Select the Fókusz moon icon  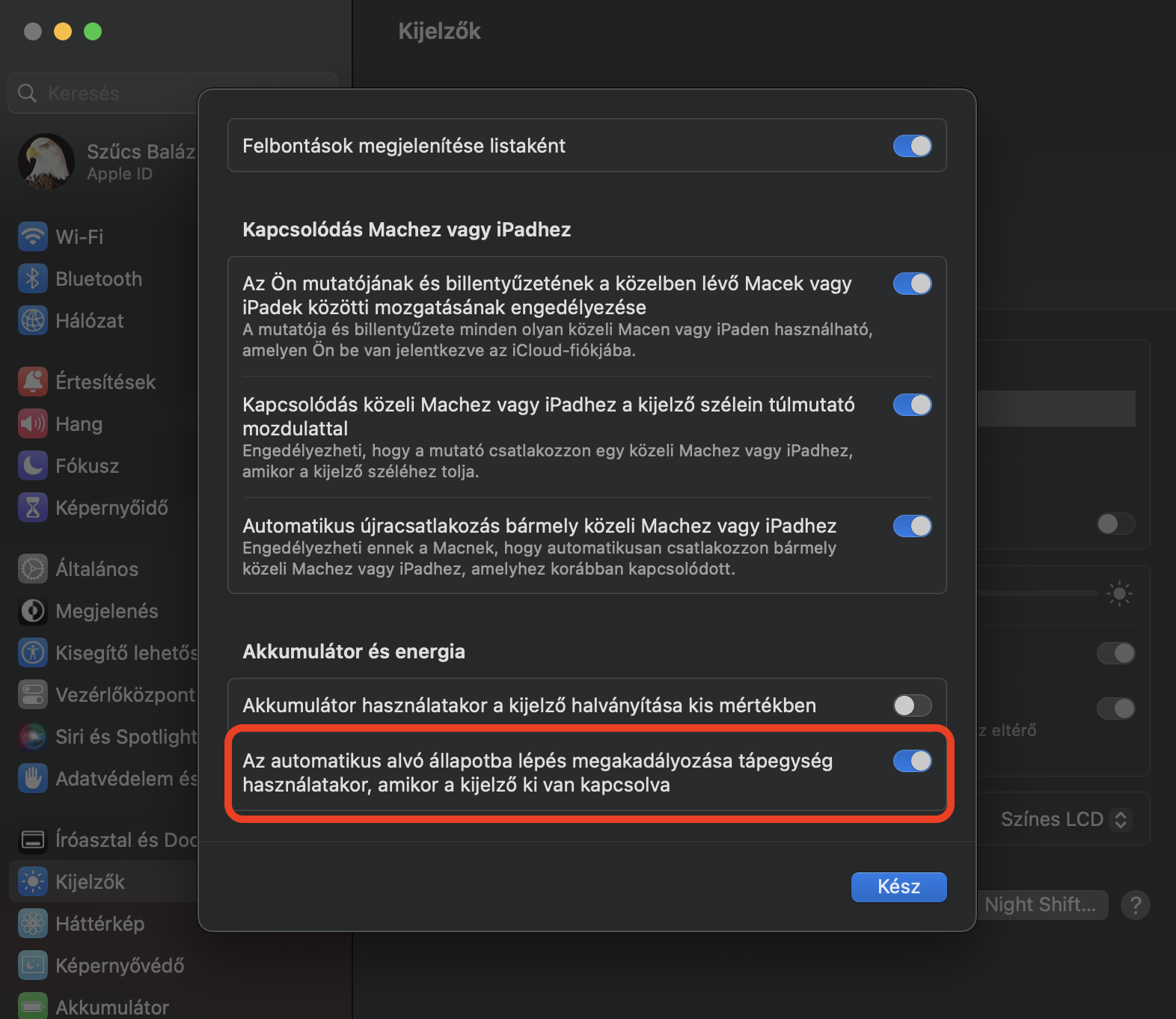click(x=32, y=465)
